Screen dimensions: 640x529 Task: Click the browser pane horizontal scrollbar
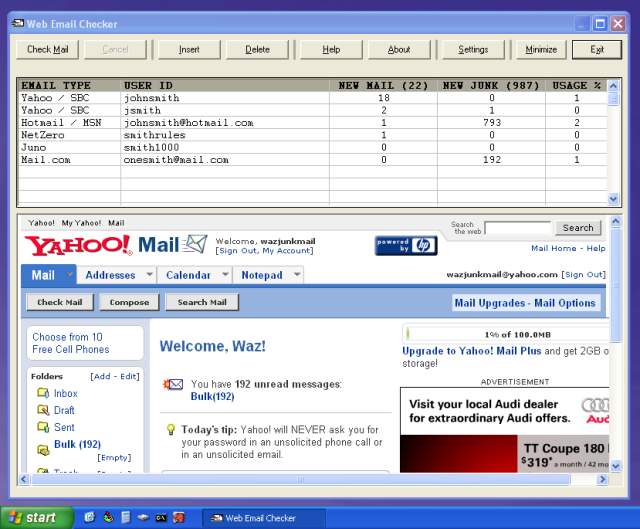[x=300, y=479]
